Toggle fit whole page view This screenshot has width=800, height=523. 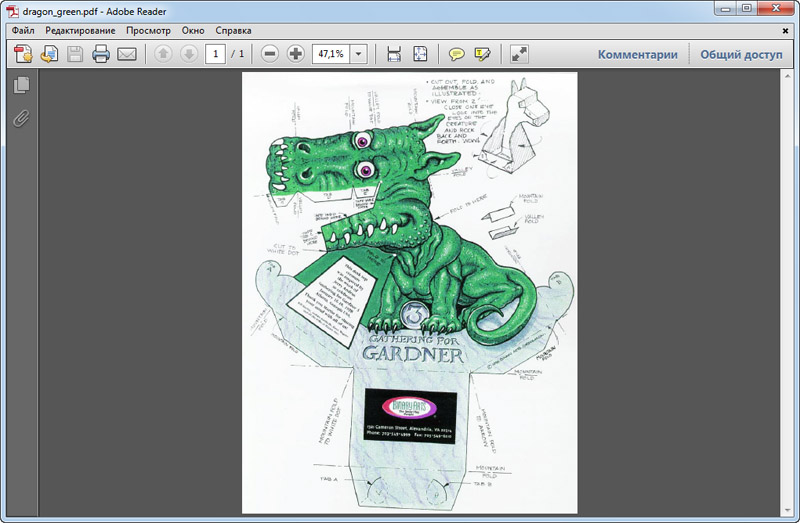pos(420,54)
